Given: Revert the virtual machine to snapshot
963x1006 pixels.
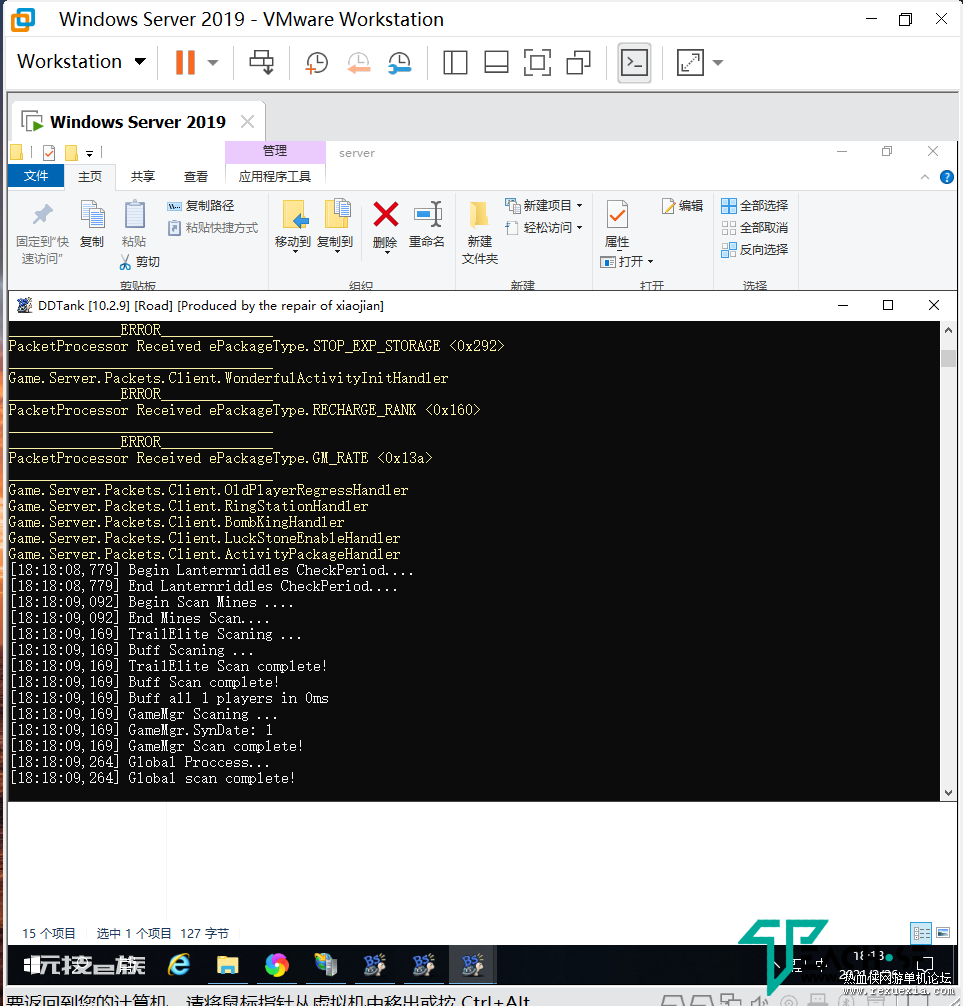Looking at the screenshot, I should point(359,62).
